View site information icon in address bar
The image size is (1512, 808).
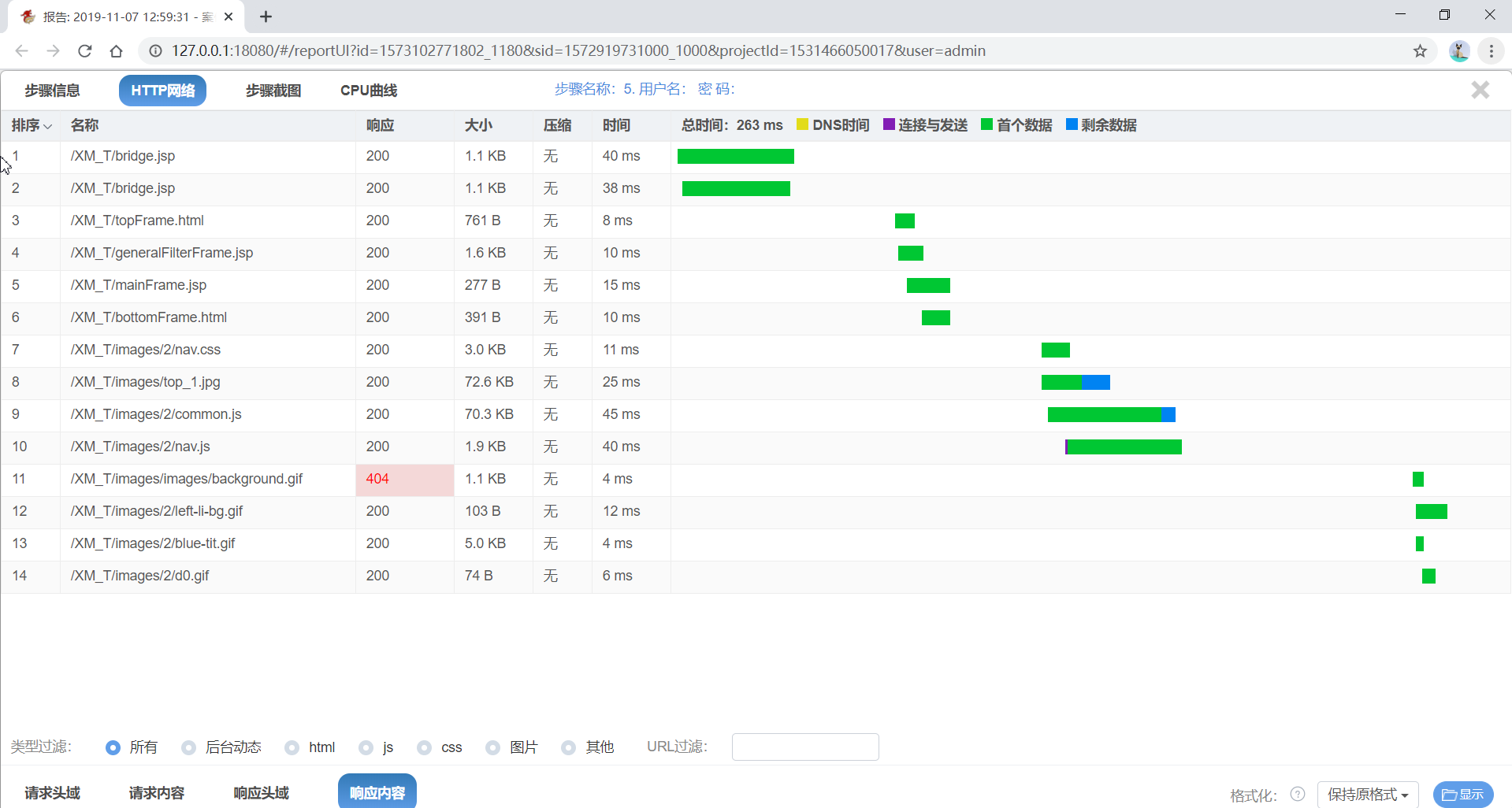156,51
